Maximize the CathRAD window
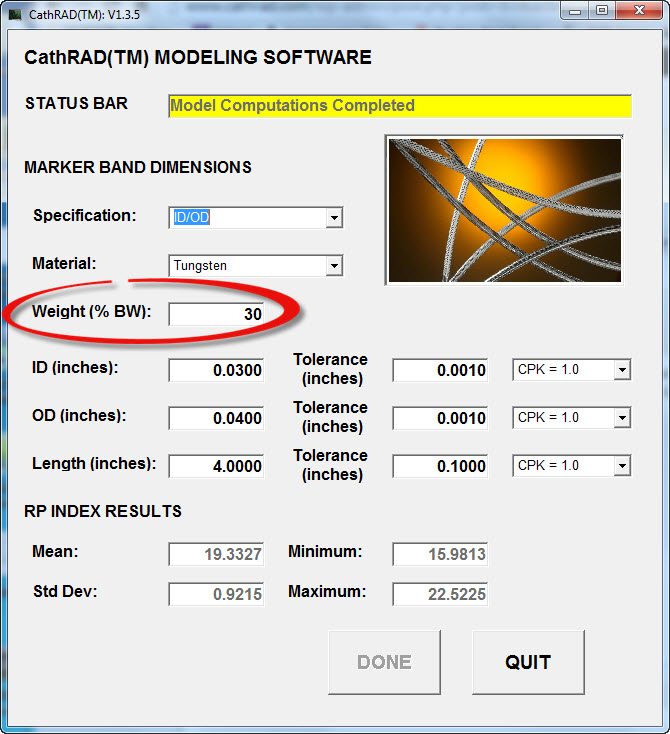Screen dimensions: 670x734 [x=602, y=11]
